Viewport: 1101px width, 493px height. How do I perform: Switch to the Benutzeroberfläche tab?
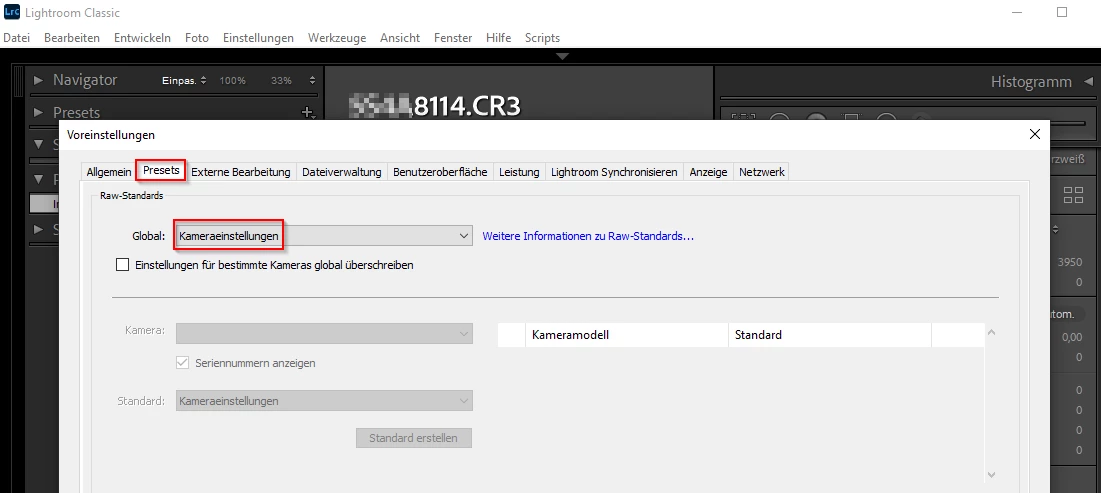pyautogui.click(x=440, y=172)
